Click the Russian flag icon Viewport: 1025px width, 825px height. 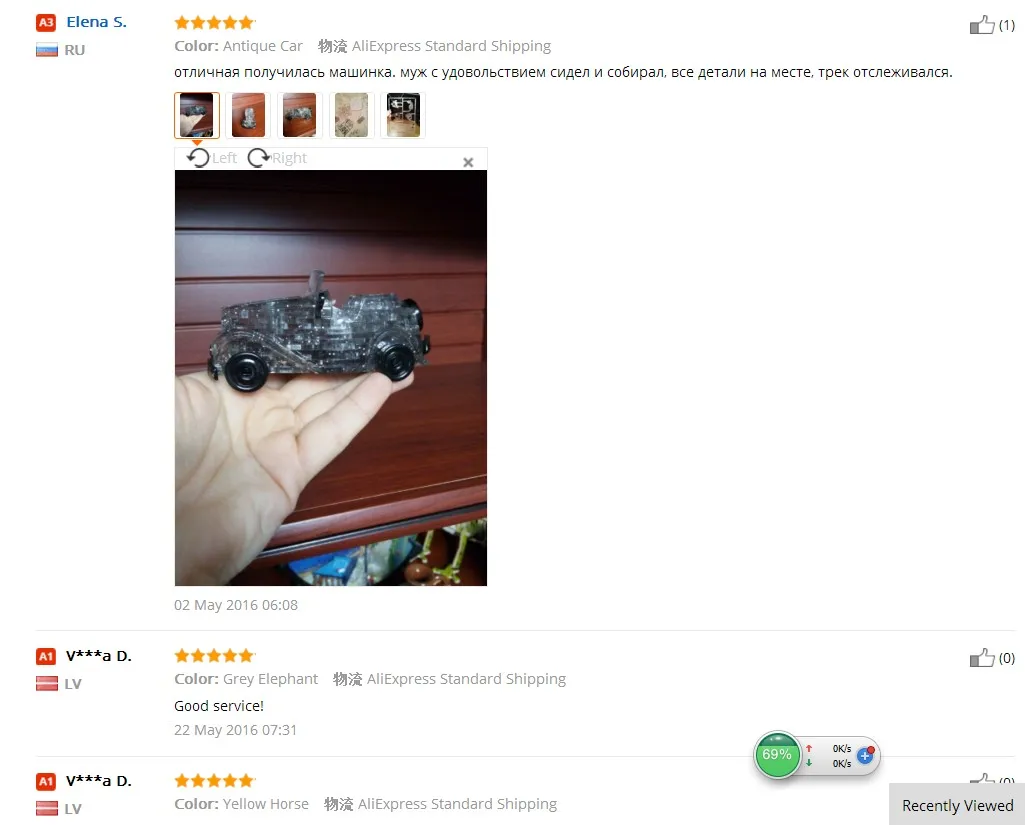coord(46,50)
